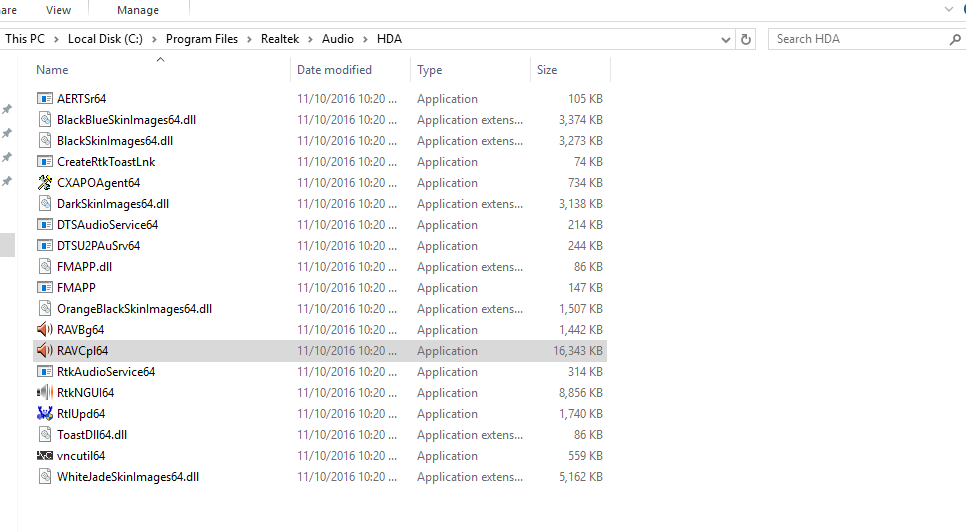Click the search magnifier icon

click(x=955, y=39)
